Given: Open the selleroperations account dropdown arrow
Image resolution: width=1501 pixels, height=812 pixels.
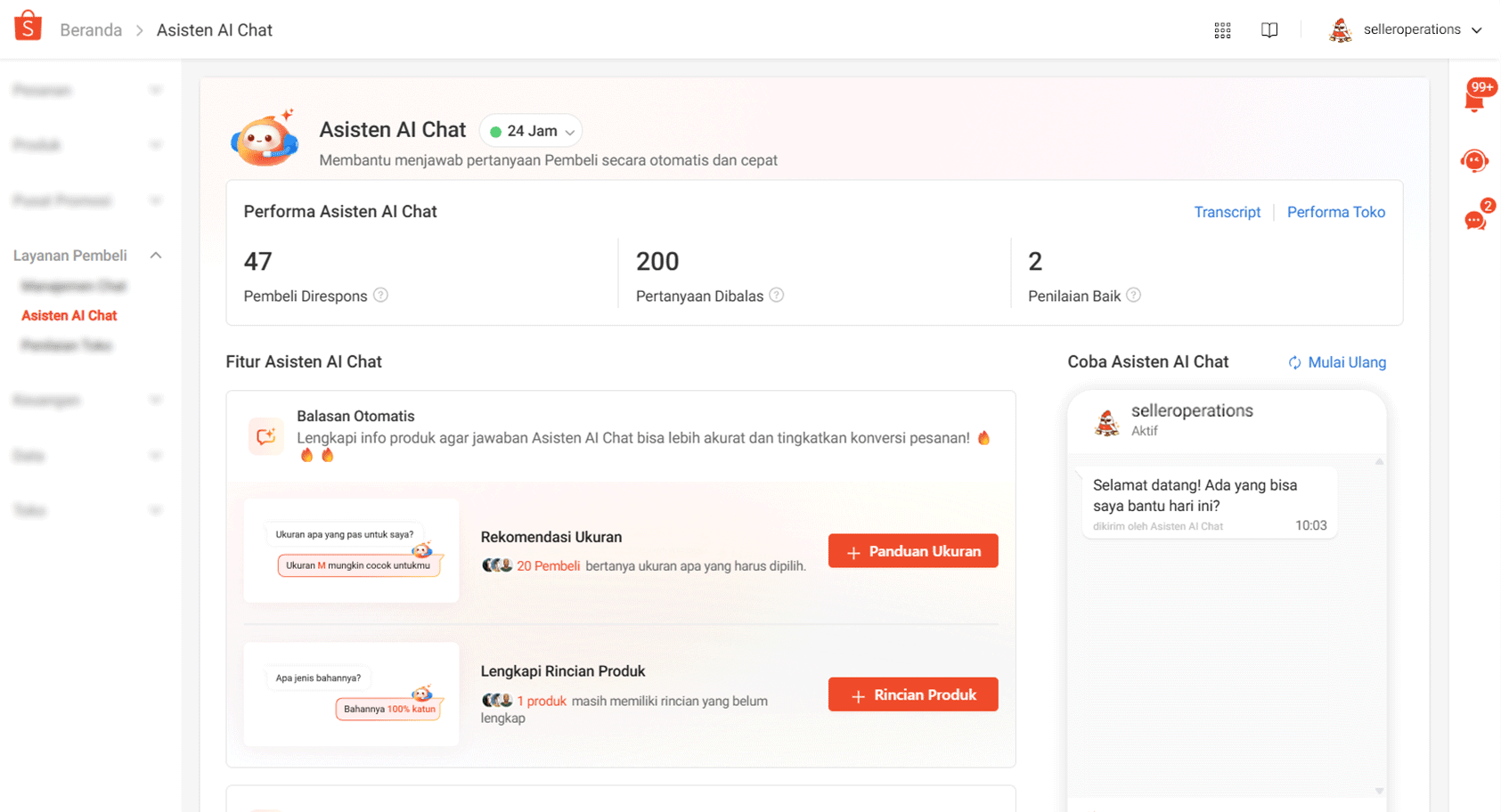Looking at the screenshot, I should 1476,30.
